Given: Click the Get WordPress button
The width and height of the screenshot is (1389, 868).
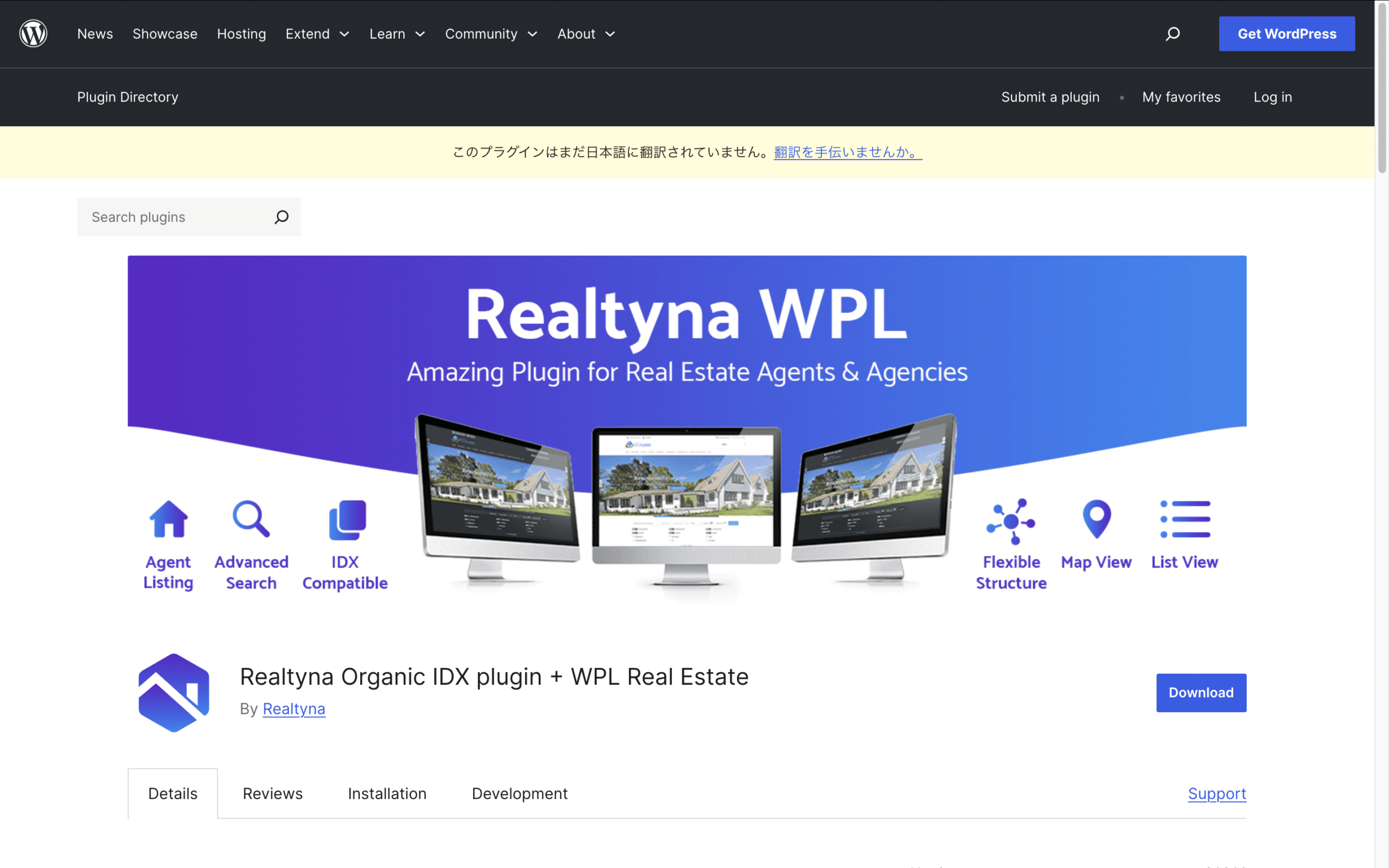Looking at the screenshot, I should 1287,34.
